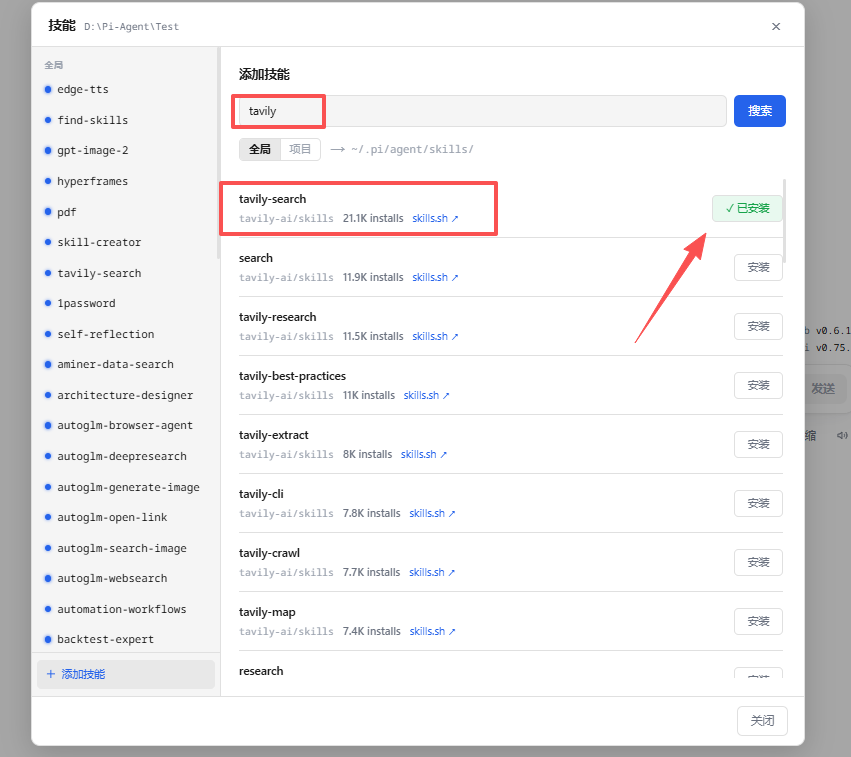Click the tavily-research result title
This screenshot has width=851, height=757.
click(x=277, y=317)
